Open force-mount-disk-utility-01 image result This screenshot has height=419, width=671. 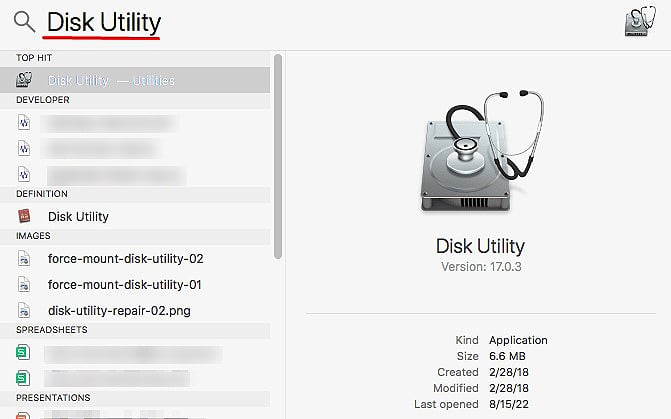135,285
